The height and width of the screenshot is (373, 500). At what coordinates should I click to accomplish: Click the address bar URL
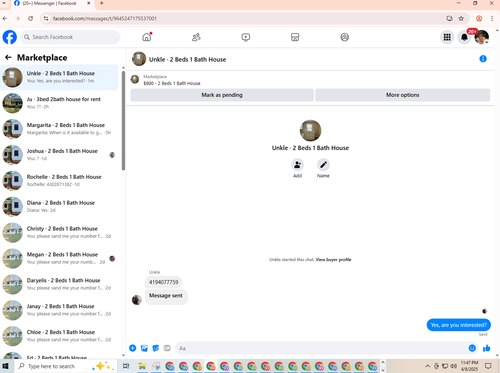pyautogui.click(x=105, y=19)
